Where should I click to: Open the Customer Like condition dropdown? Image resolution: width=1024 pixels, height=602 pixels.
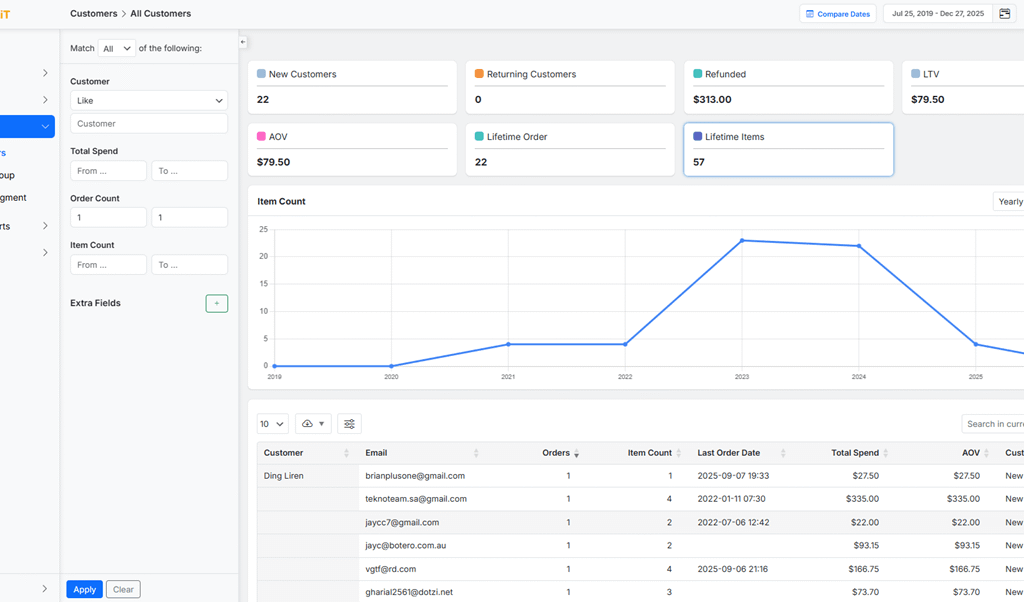(149, 100)
